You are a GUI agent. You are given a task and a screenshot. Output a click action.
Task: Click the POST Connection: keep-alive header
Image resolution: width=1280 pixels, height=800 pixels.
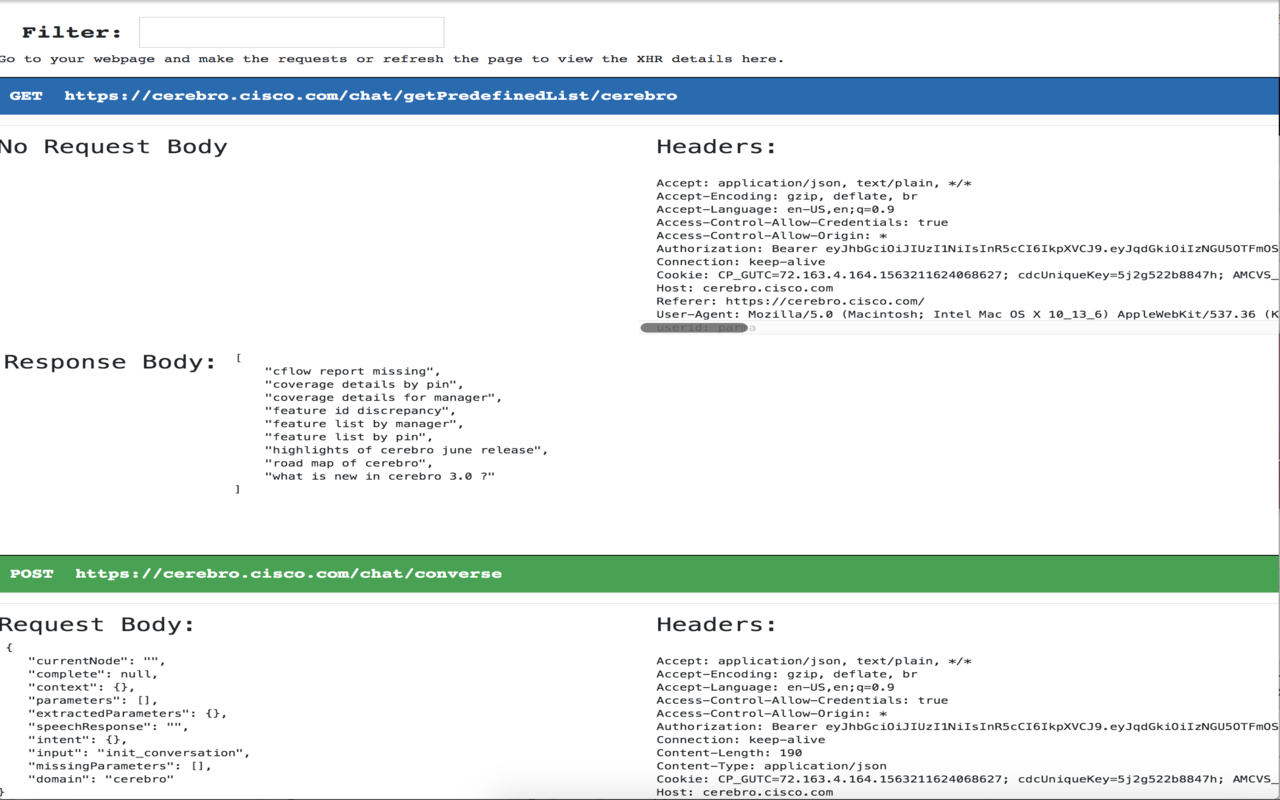pos(741,739)
